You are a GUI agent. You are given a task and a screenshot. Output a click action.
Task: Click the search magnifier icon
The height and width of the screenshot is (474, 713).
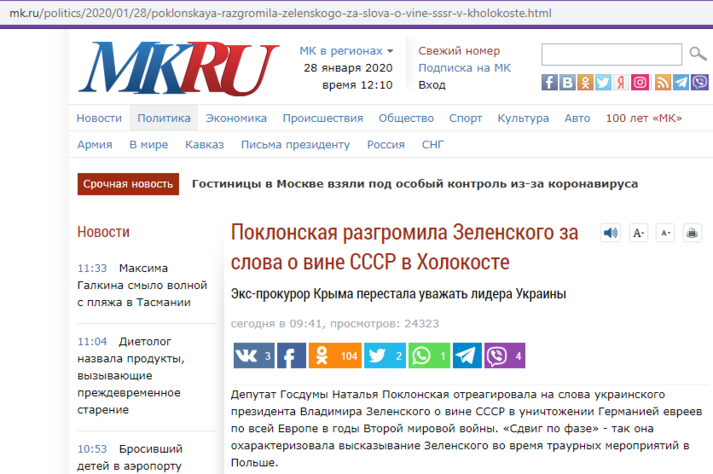696,54
